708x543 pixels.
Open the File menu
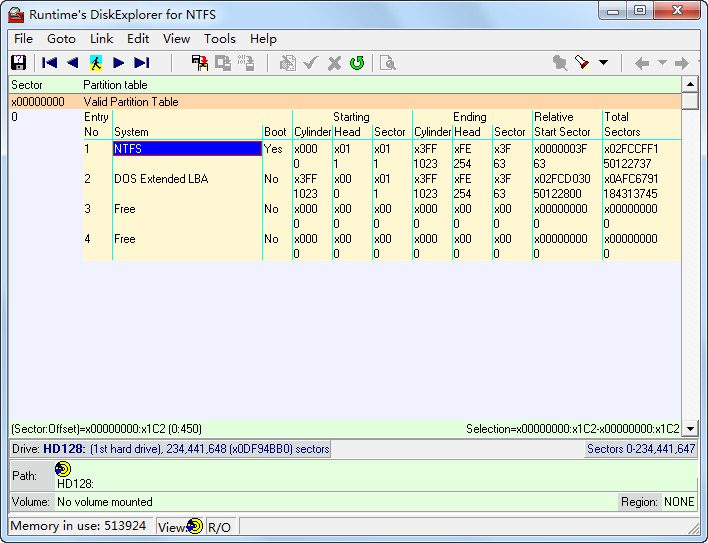23,39
